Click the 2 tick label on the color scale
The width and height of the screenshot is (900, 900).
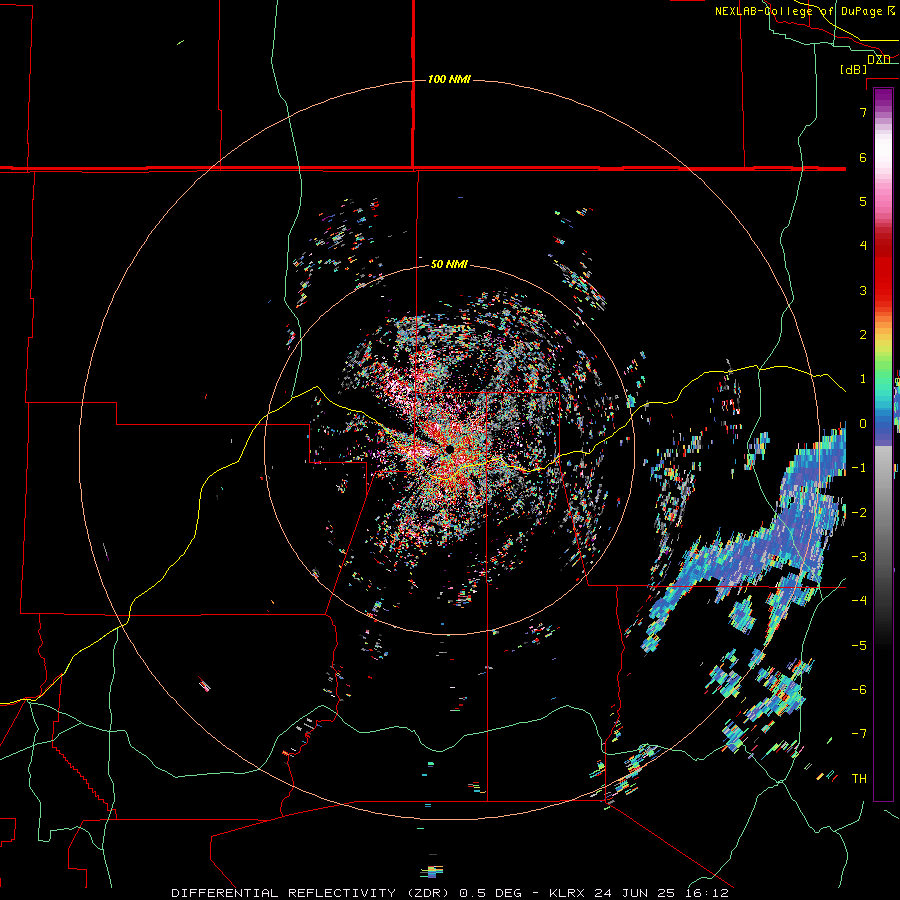[863, 335]
